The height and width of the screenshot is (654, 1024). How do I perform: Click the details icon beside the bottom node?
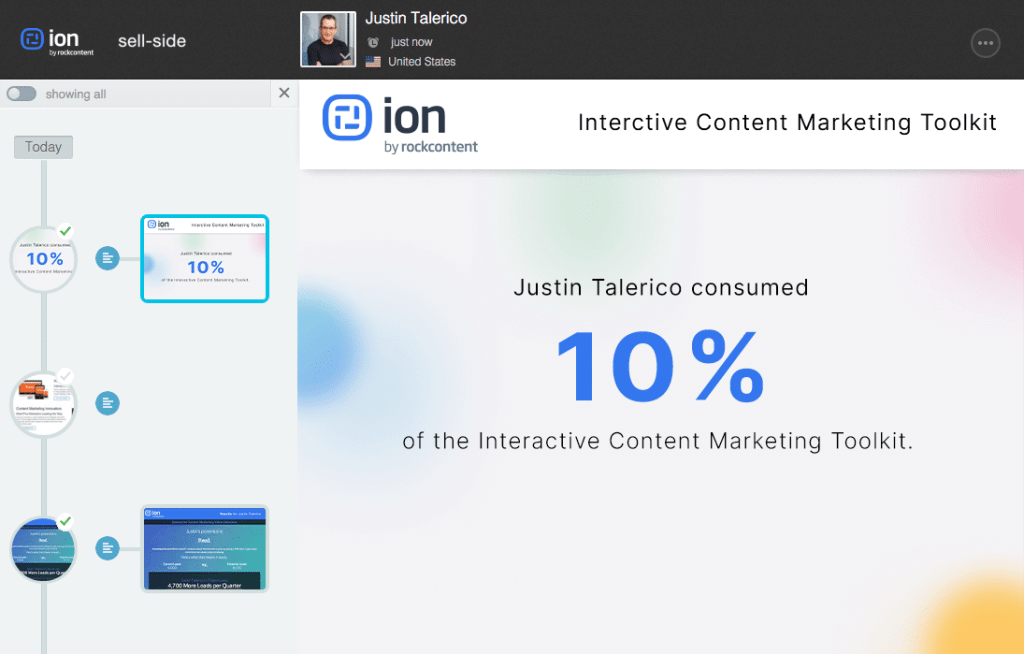click(x=107, y=548)
